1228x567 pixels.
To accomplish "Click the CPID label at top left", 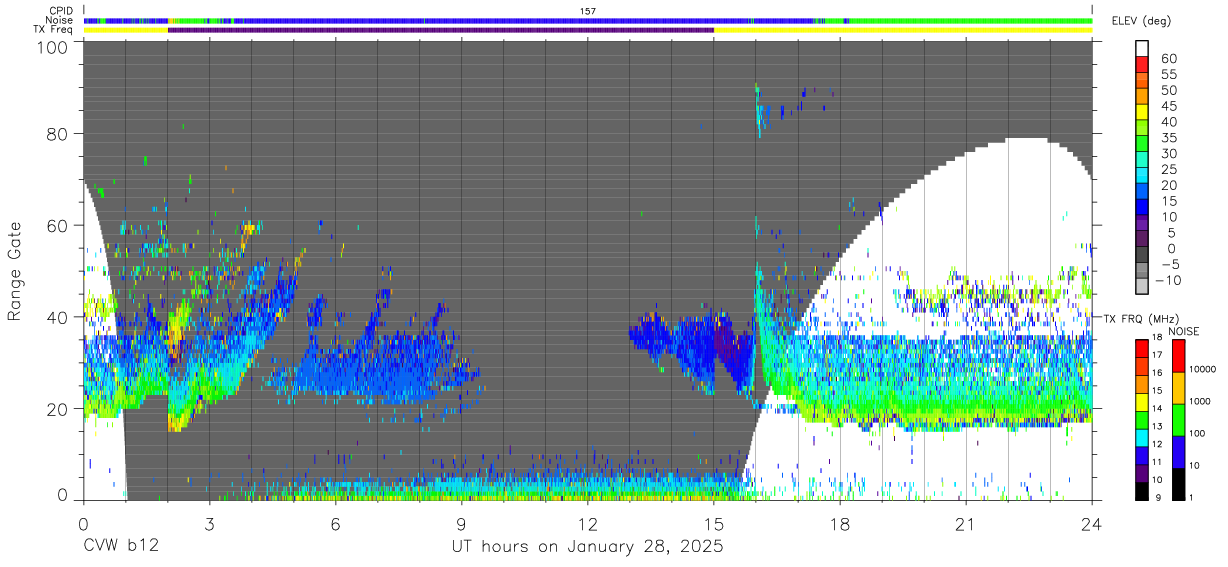I will [x=62, y=10].
